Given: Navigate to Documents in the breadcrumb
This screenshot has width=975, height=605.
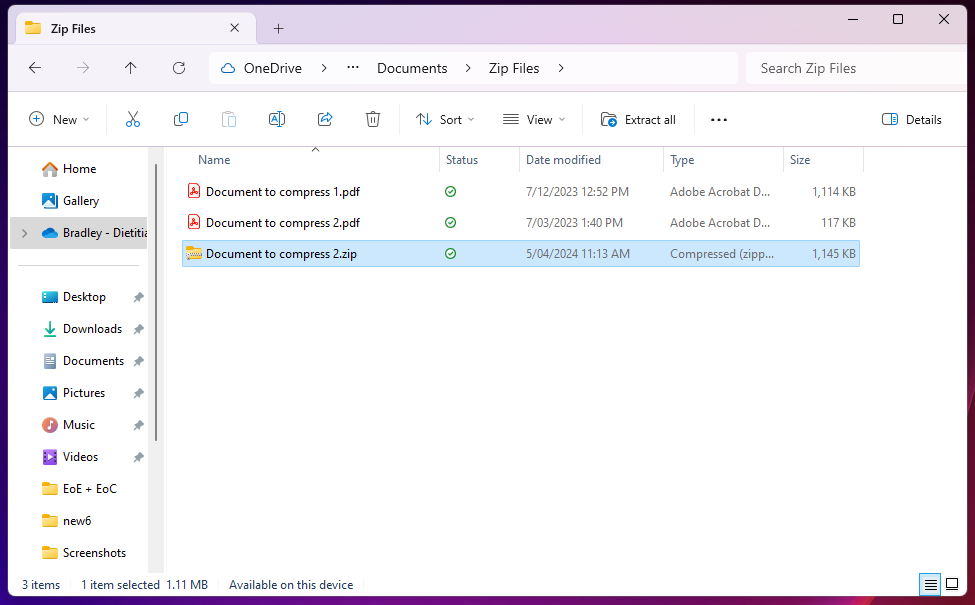Looking at the screenshot, I should pyautogui.click(x=412, y=68).
